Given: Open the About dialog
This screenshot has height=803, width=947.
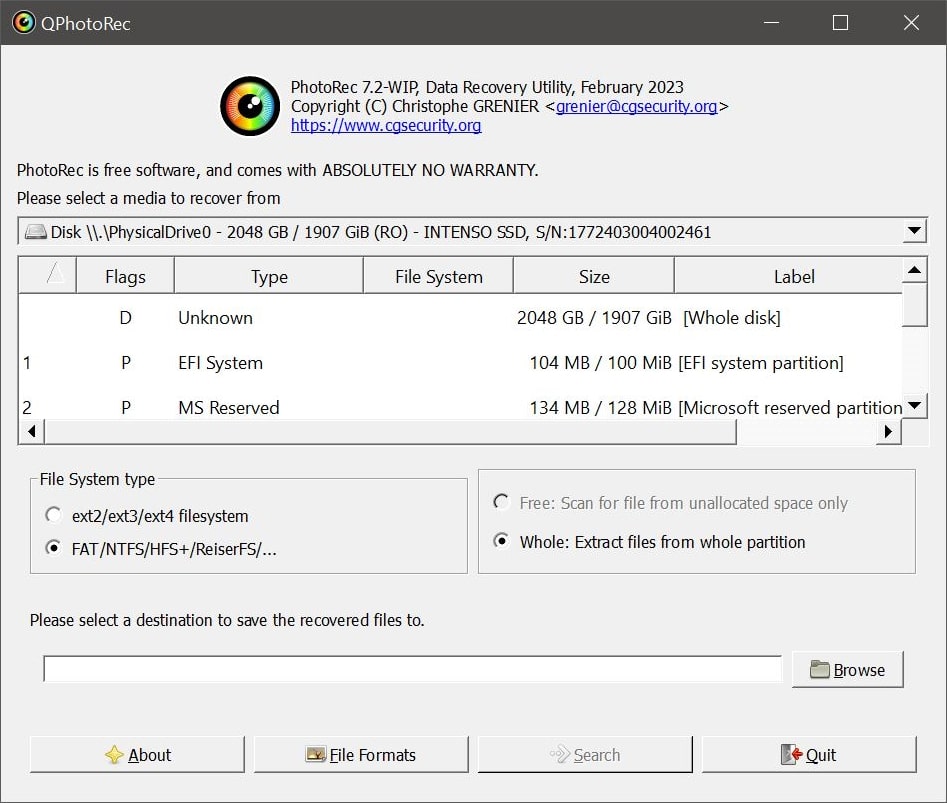Looking at the screenshot, I should click(x=137, y=754).
